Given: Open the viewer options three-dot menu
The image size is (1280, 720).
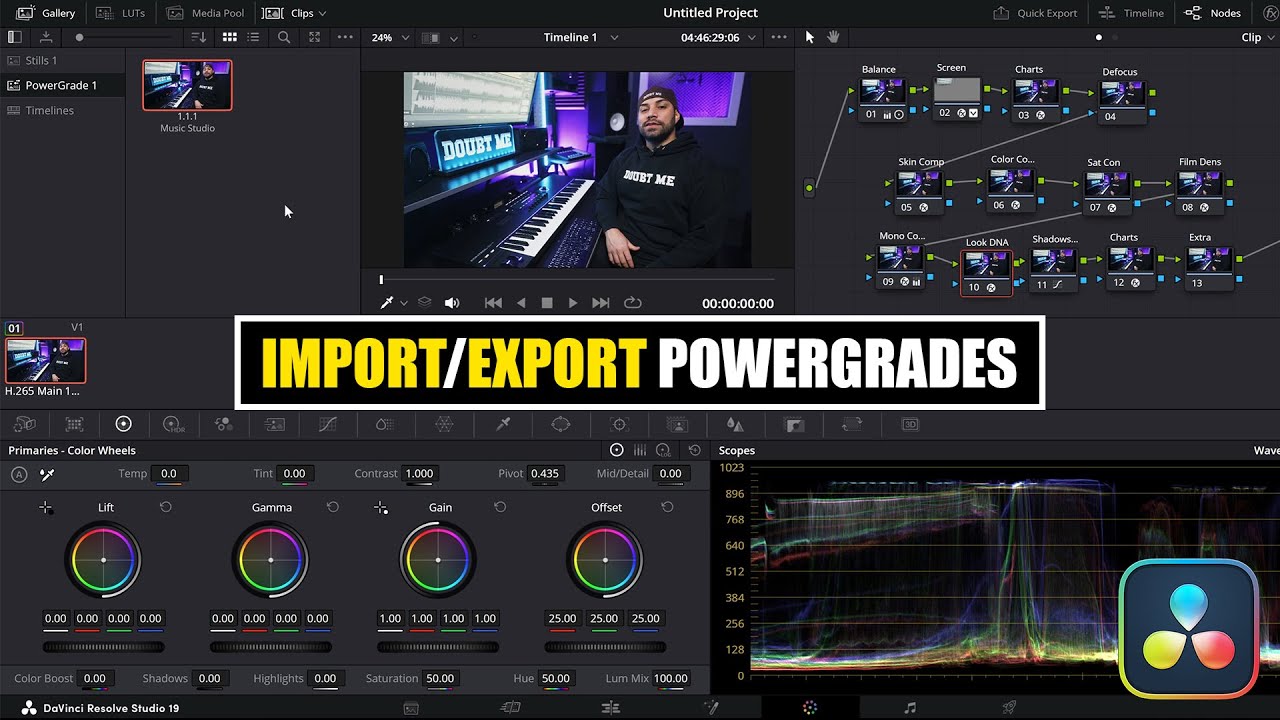Looking at the screenshot, I should tap(779, 37).
